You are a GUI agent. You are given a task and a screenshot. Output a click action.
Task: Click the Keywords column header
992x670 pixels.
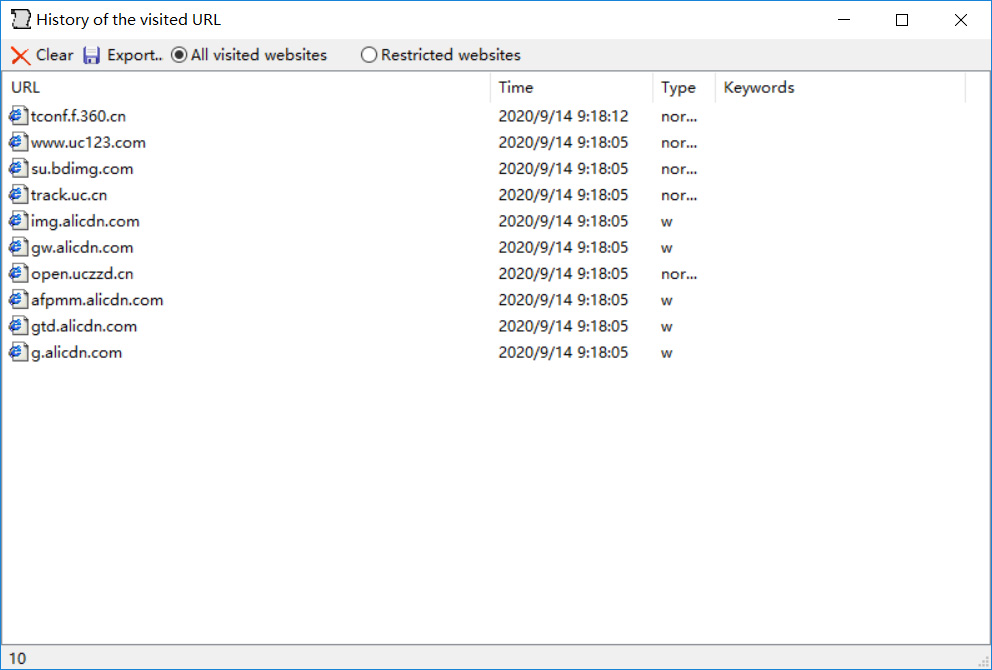pos(840,88)
